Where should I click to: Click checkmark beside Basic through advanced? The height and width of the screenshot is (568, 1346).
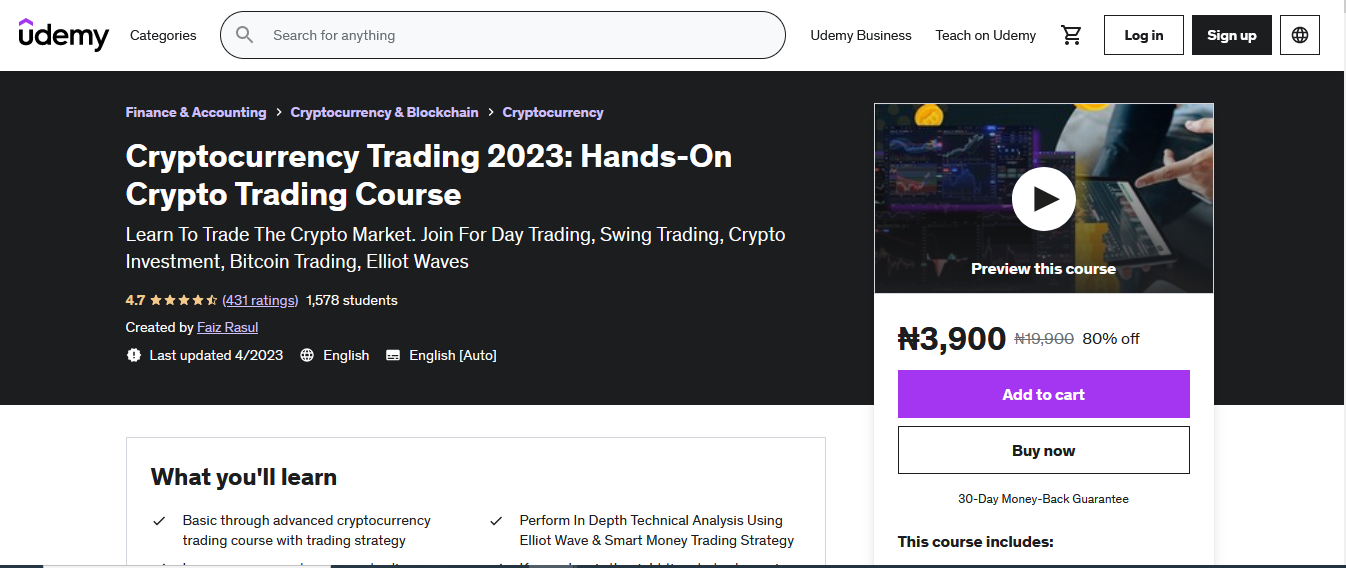tap(159, 521)
